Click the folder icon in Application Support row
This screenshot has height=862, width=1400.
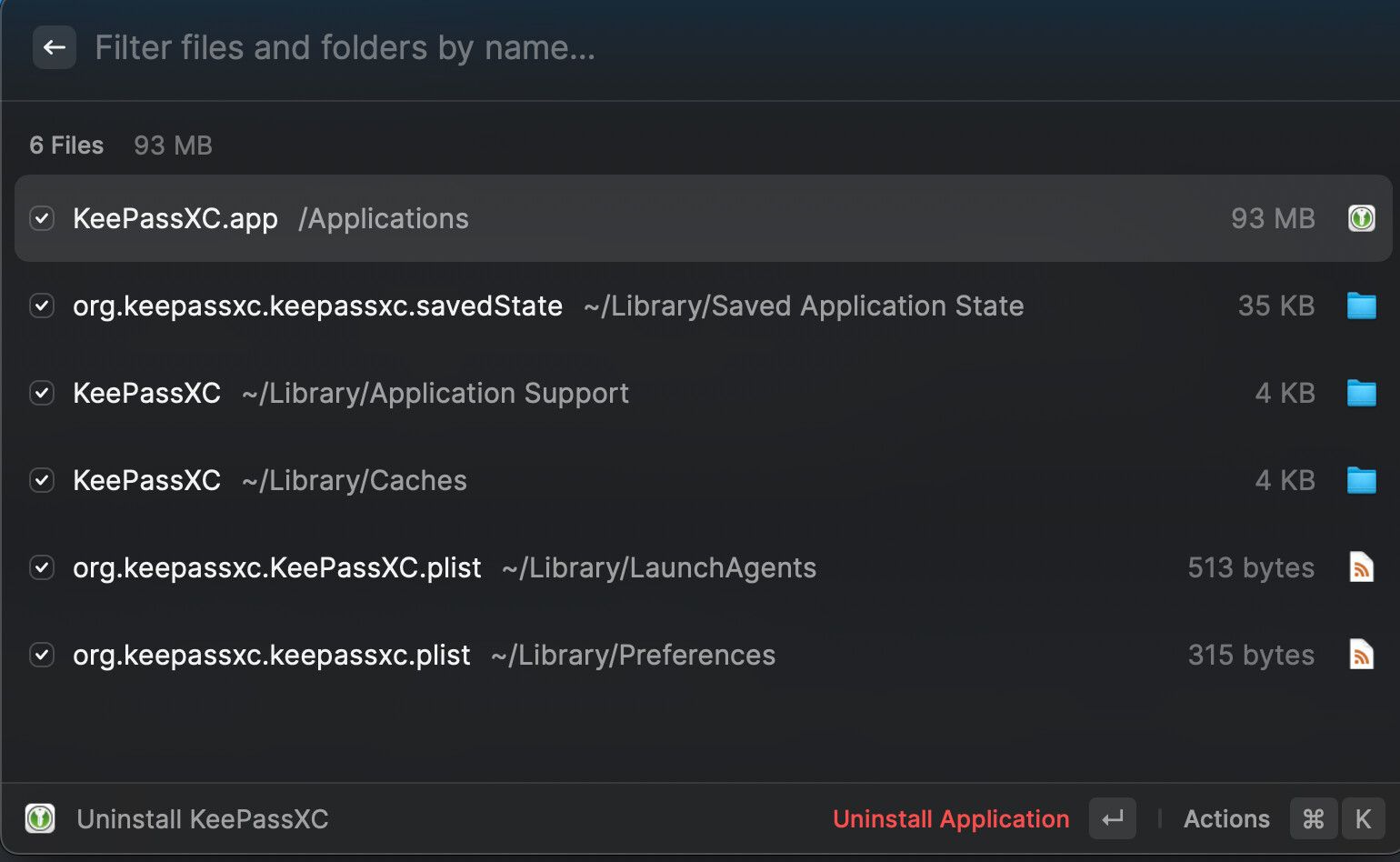[x=1361, y=393]
